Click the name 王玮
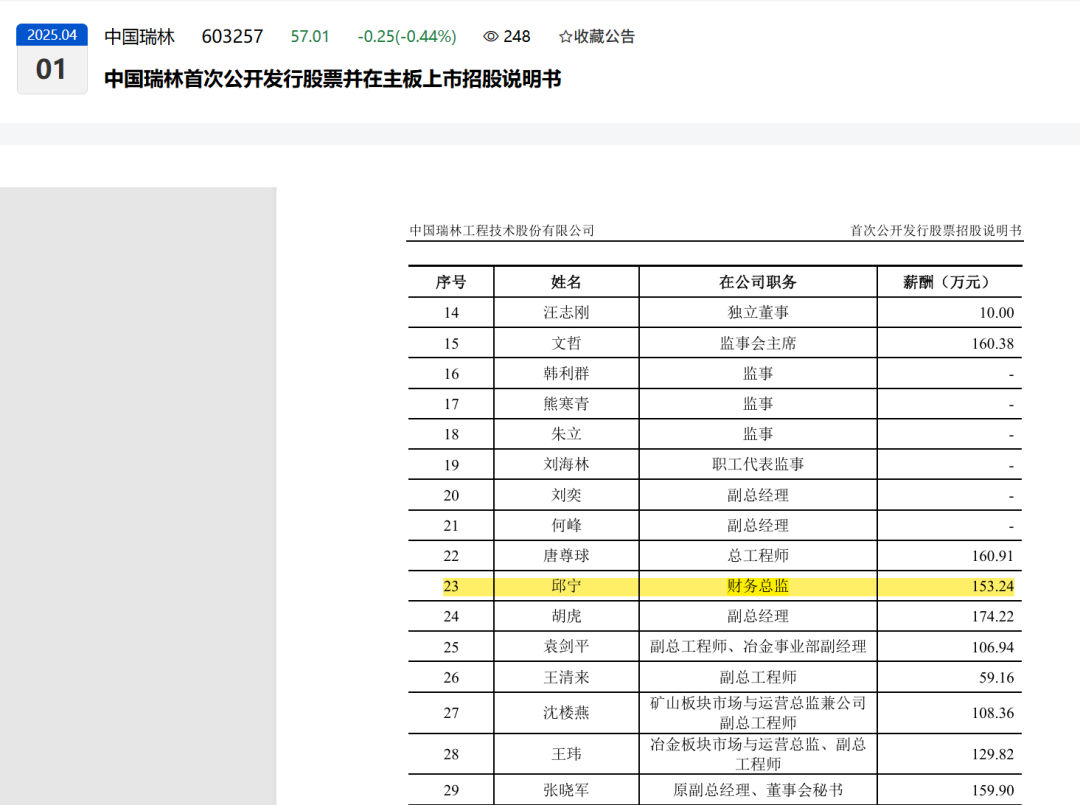Screen dimensions: 1080x805 click(566, 754)
